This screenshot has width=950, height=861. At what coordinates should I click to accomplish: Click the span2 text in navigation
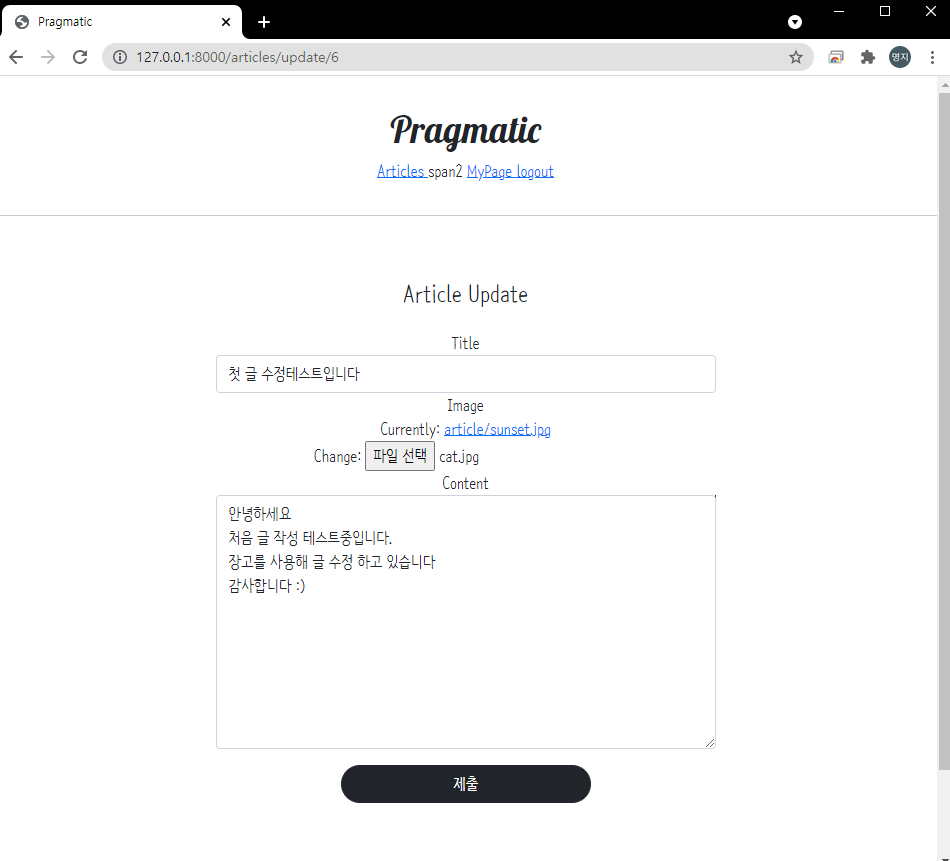coord(445,172)
